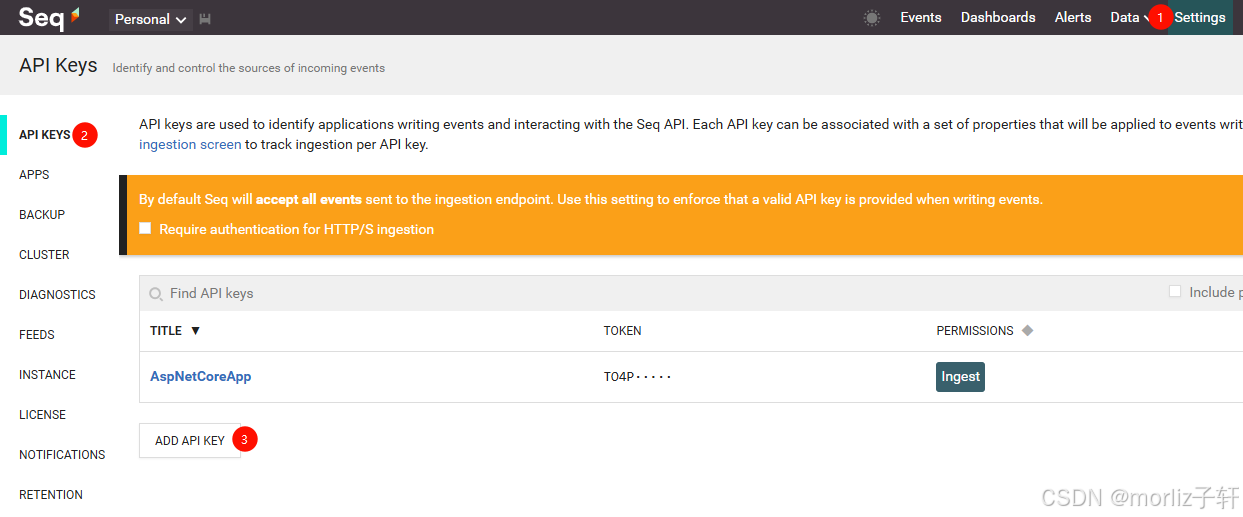Open the AspNetCoreApp API key
Image resolution: width=1243 pixels, height=517 pixels.
click(x=200, y=377)
